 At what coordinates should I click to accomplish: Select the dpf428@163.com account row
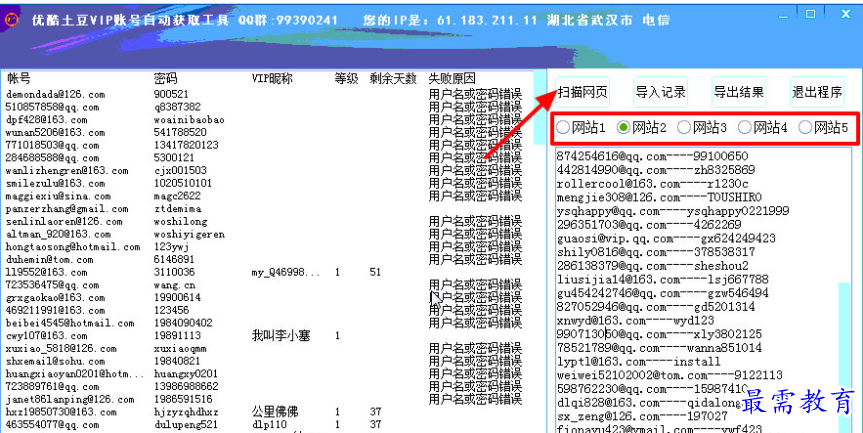click(264, 120)
